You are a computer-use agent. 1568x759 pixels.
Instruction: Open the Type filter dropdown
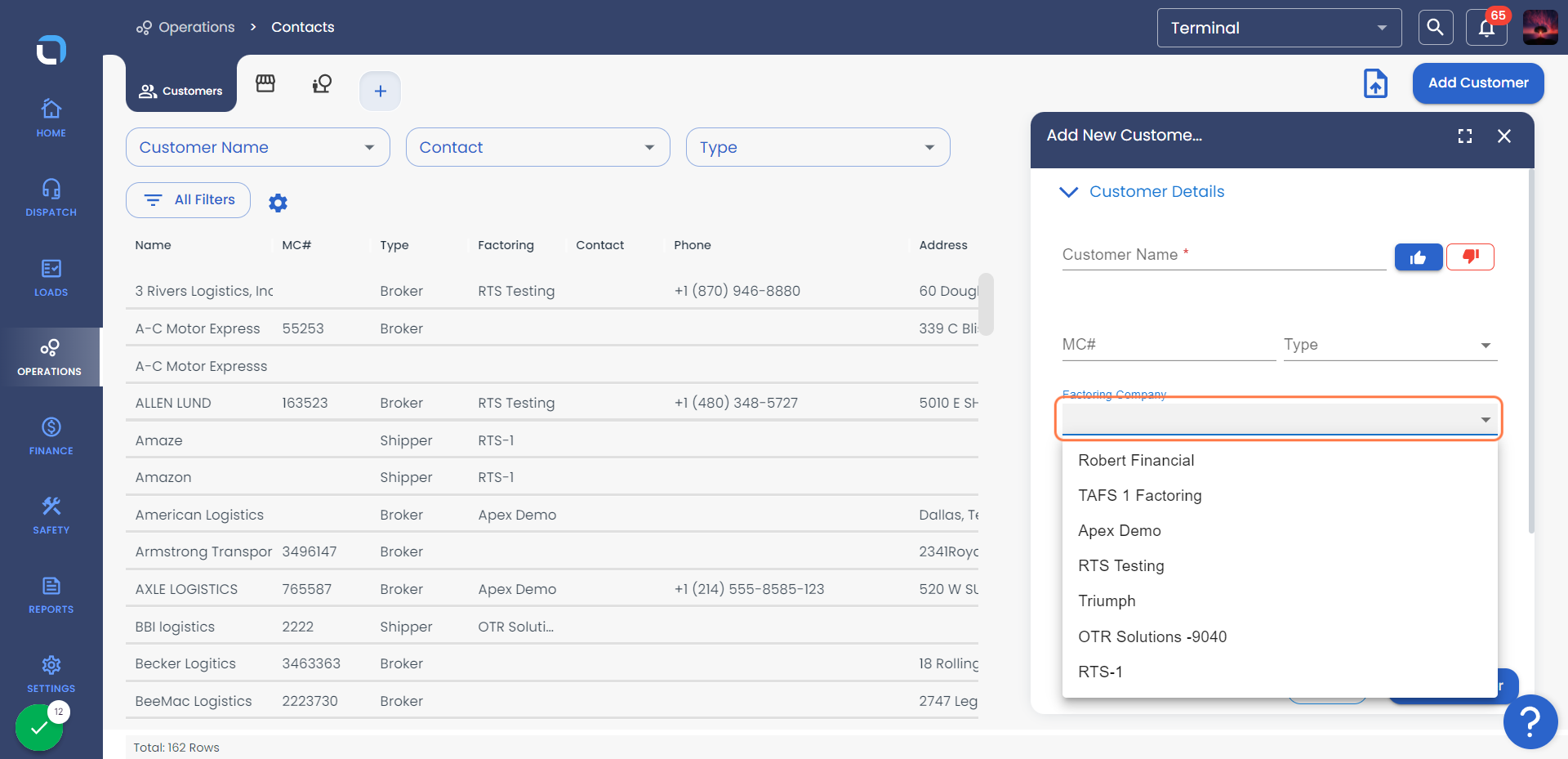[818, 147]
